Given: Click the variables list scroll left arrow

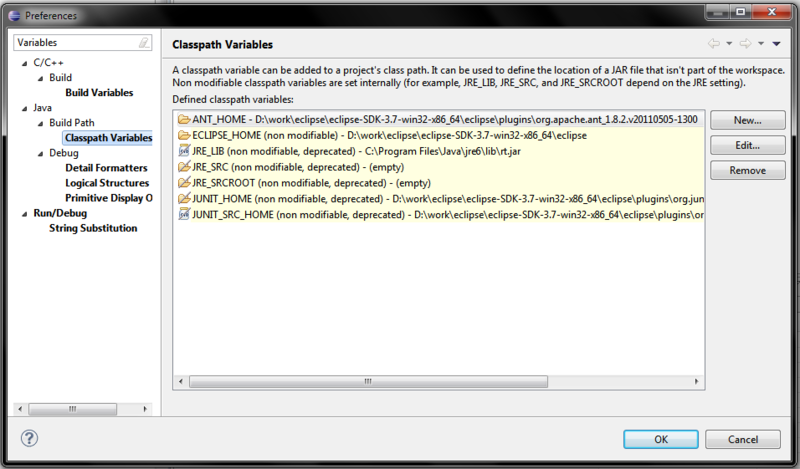Looking at the screenshot, I should point(181,381).
